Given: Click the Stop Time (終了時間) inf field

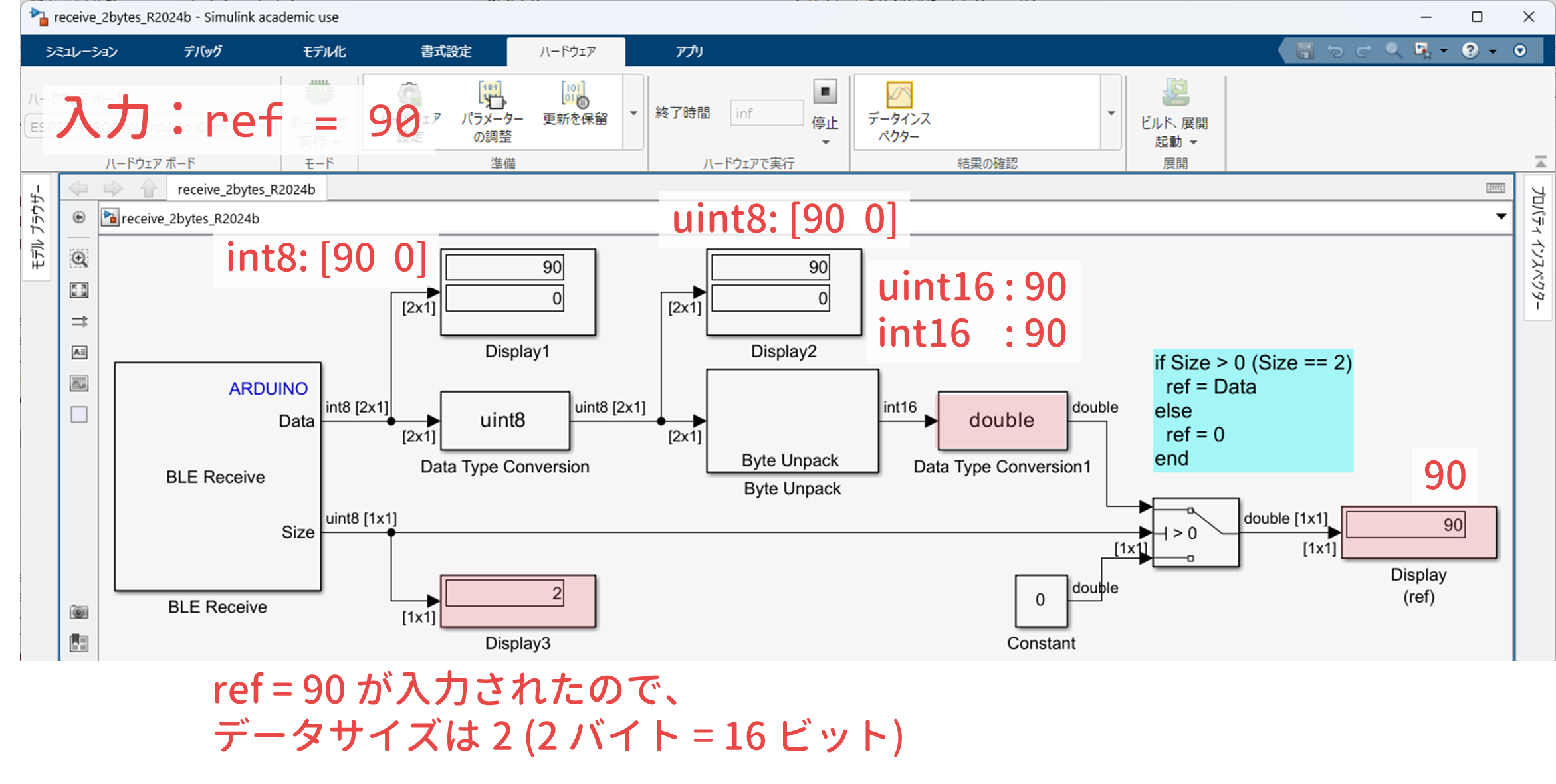Looking at the screenshot, I should click(x=766, y=113).
